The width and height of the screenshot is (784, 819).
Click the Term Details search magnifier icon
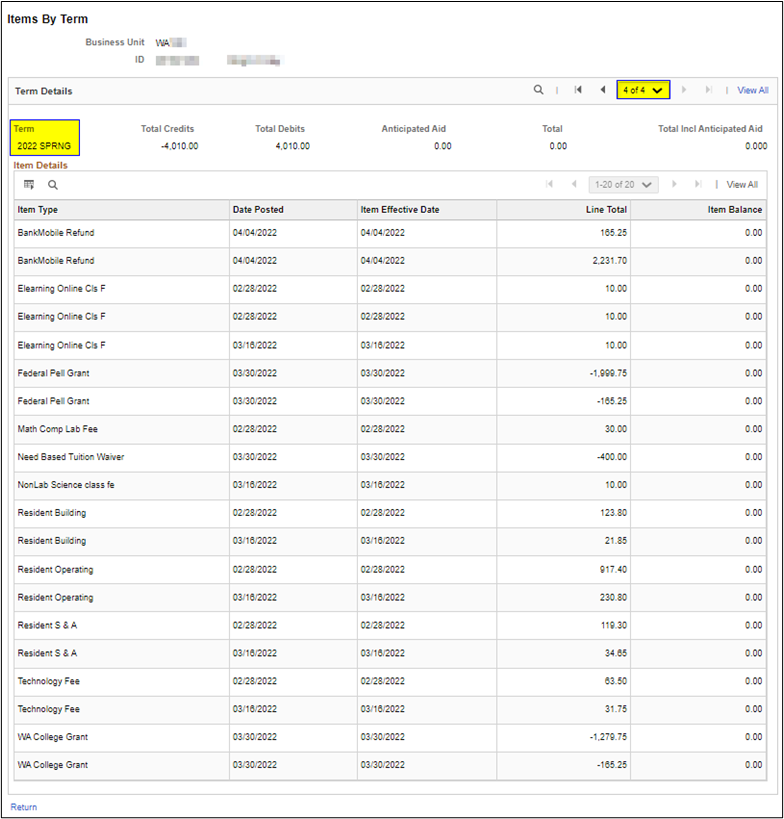click(538, 90)
